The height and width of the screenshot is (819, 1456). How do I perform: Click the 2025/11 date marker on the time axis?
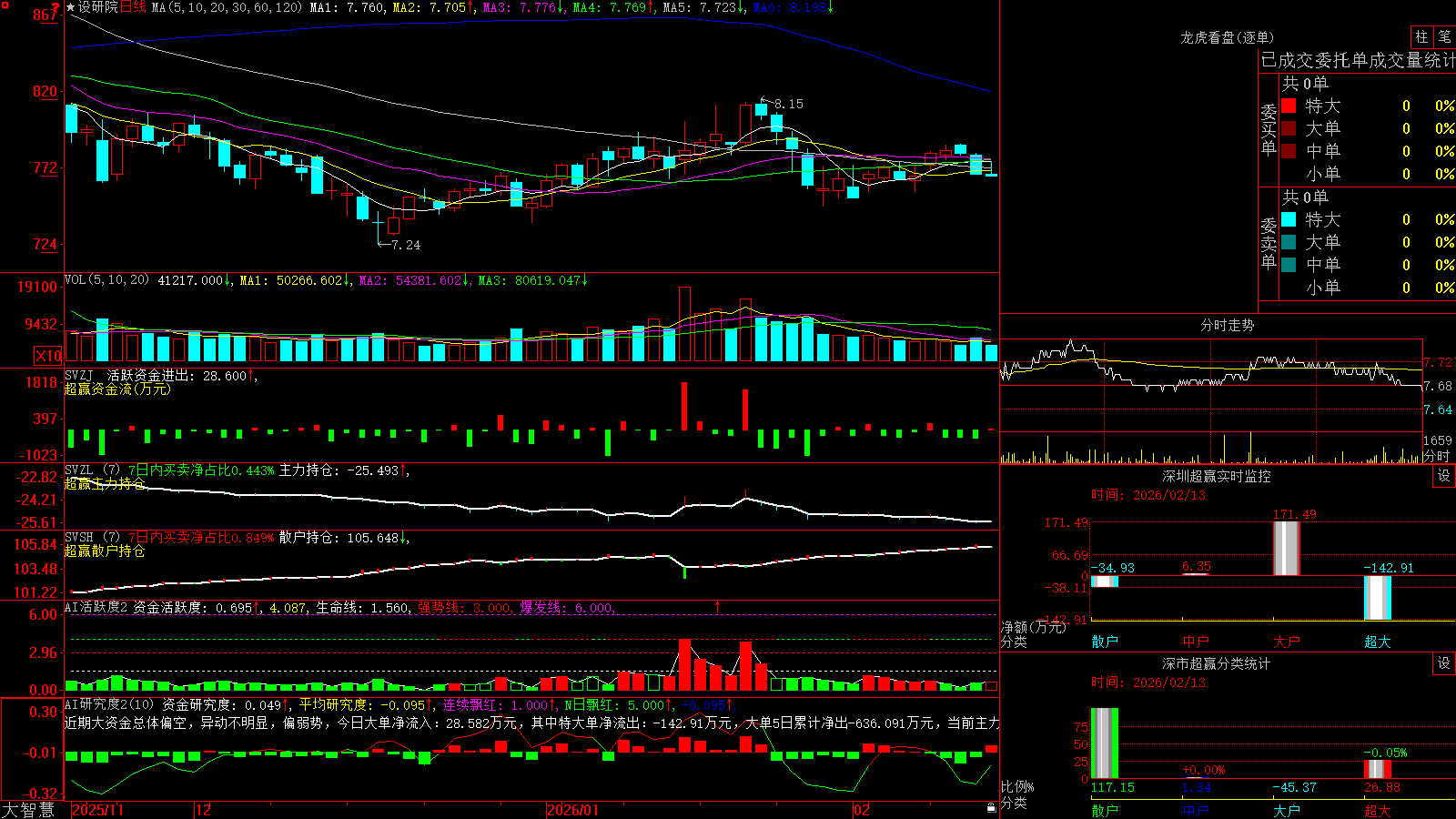[x=97, y=810]
